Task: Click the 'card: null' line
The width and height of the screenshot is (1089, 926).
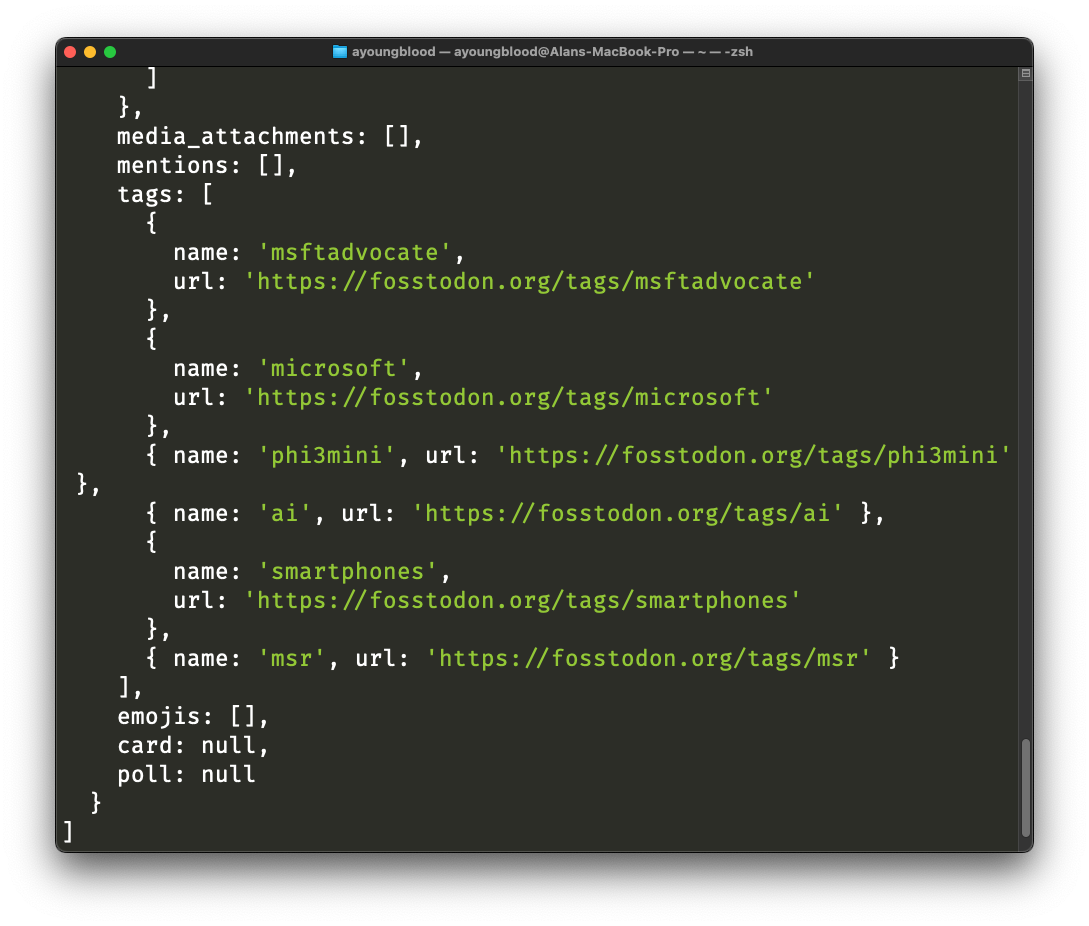Action: tap(193, 746)
